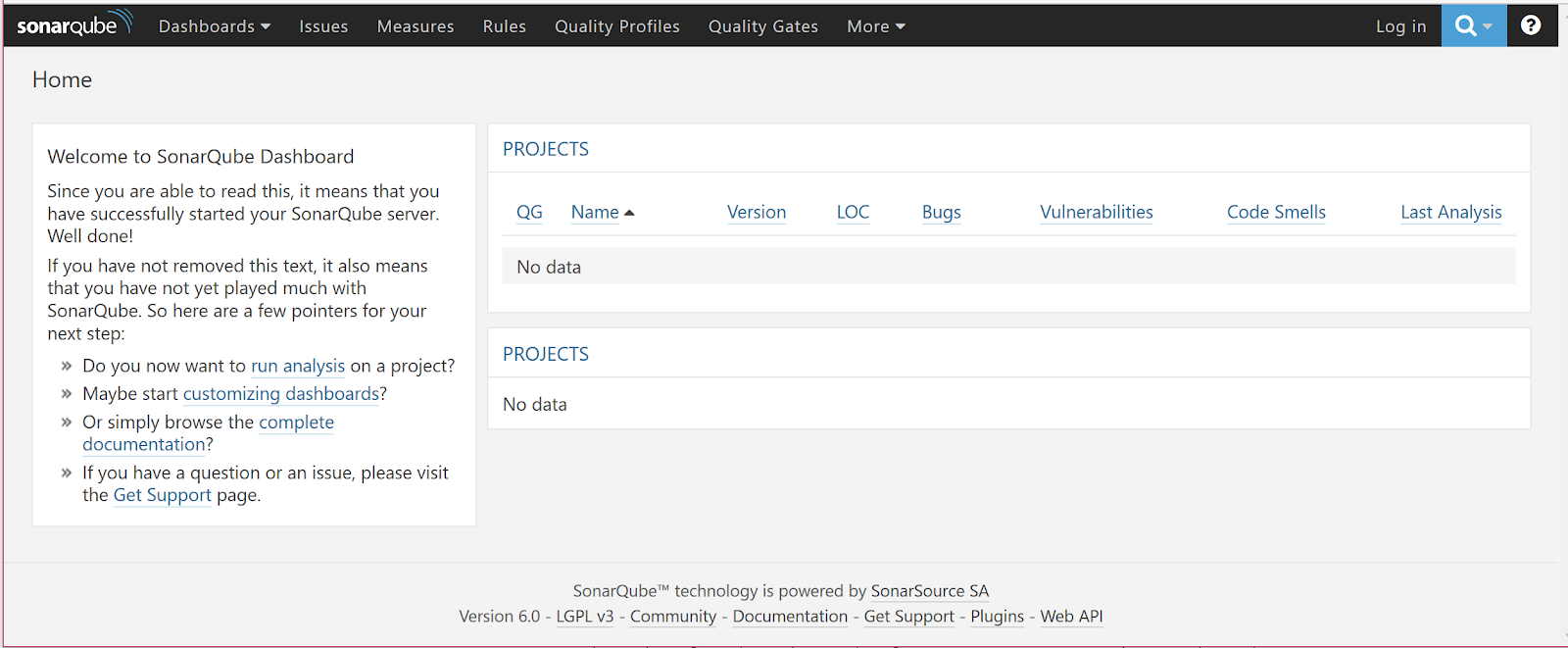Expand the More dropdown menu
The width and height of the screenshot is (1568, 648).
coord(876,26)
